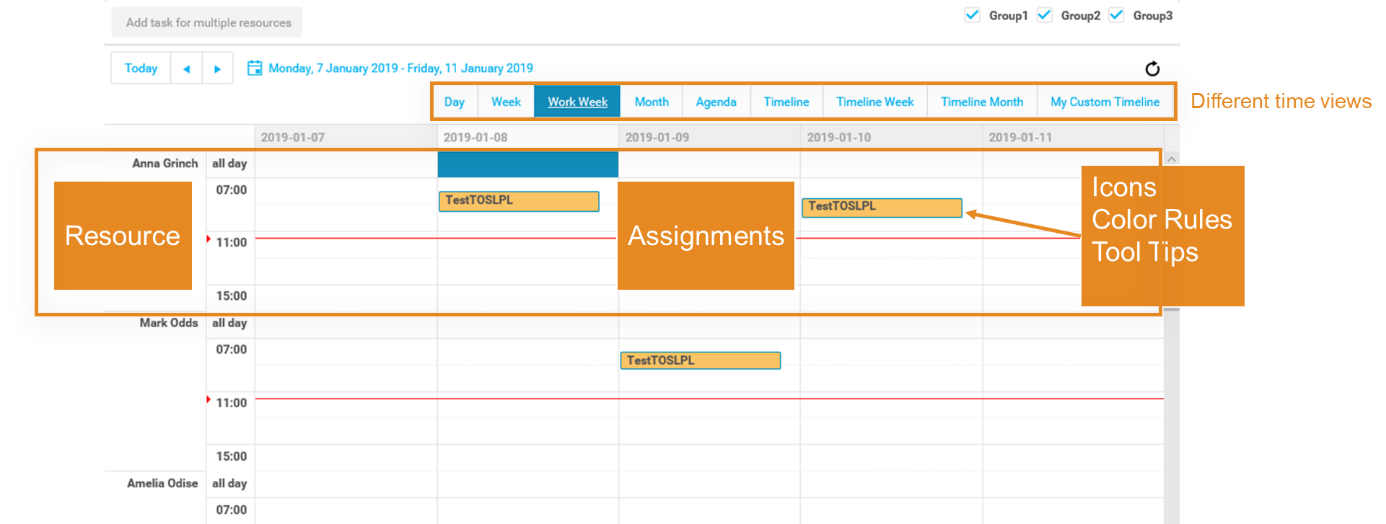Click scrollbar up arrow
Image resolution: width=1386 pixels, height=524 pixels.
pos(1172,158)
